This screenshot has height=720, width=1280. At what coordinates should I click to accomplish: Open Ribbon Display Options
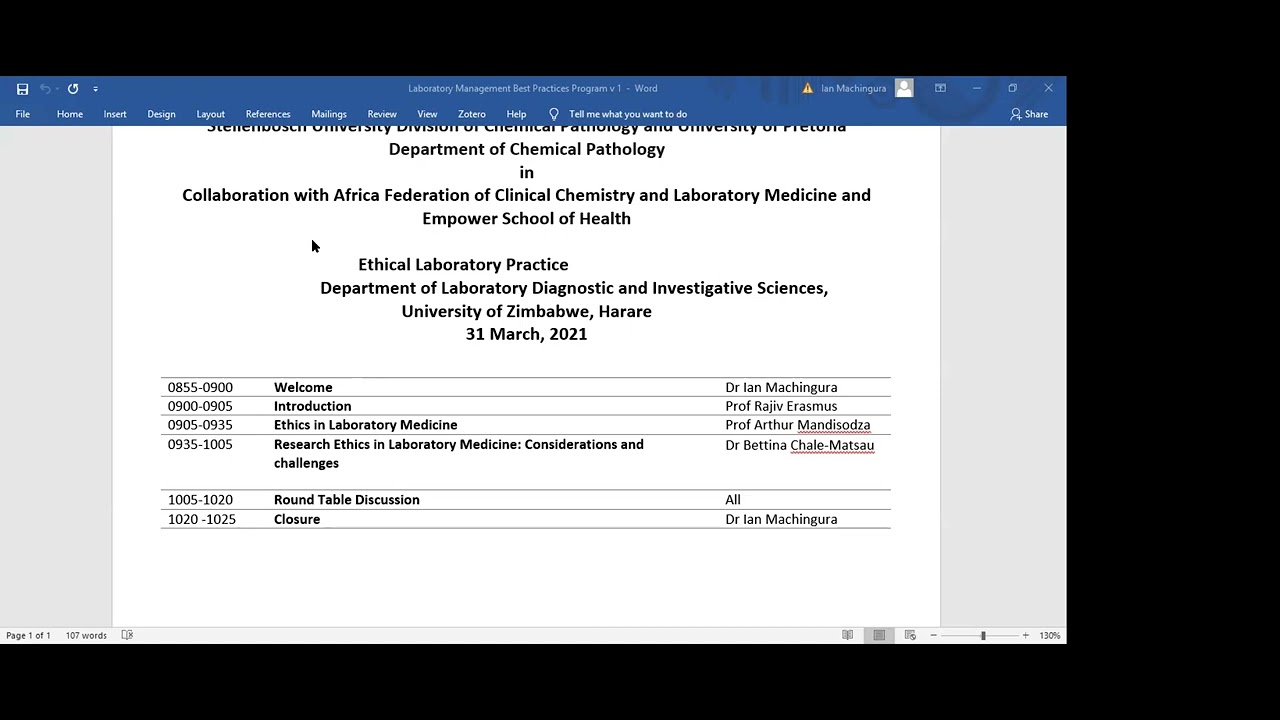click(x=940, y=89)
